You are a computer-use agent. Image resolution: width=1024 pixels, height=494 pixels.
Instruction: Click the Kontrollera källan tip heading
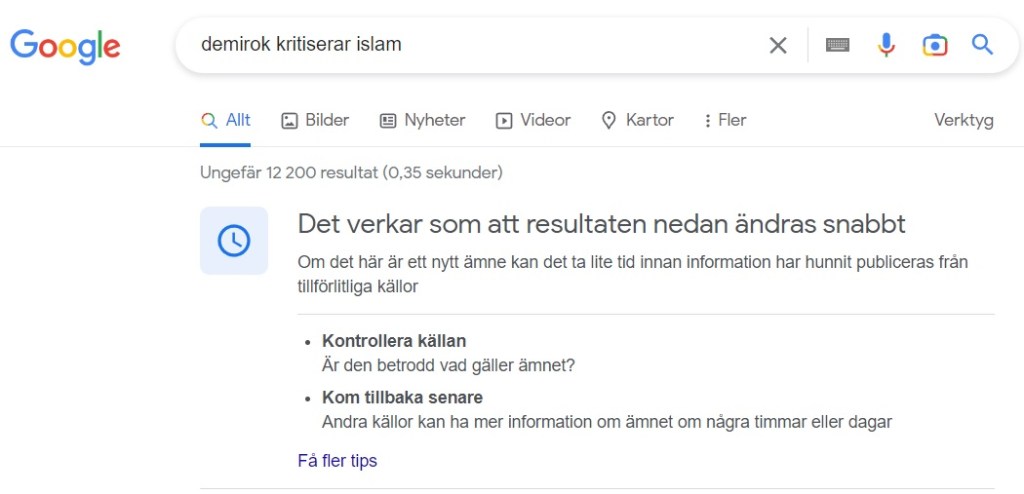coord(394,341)
